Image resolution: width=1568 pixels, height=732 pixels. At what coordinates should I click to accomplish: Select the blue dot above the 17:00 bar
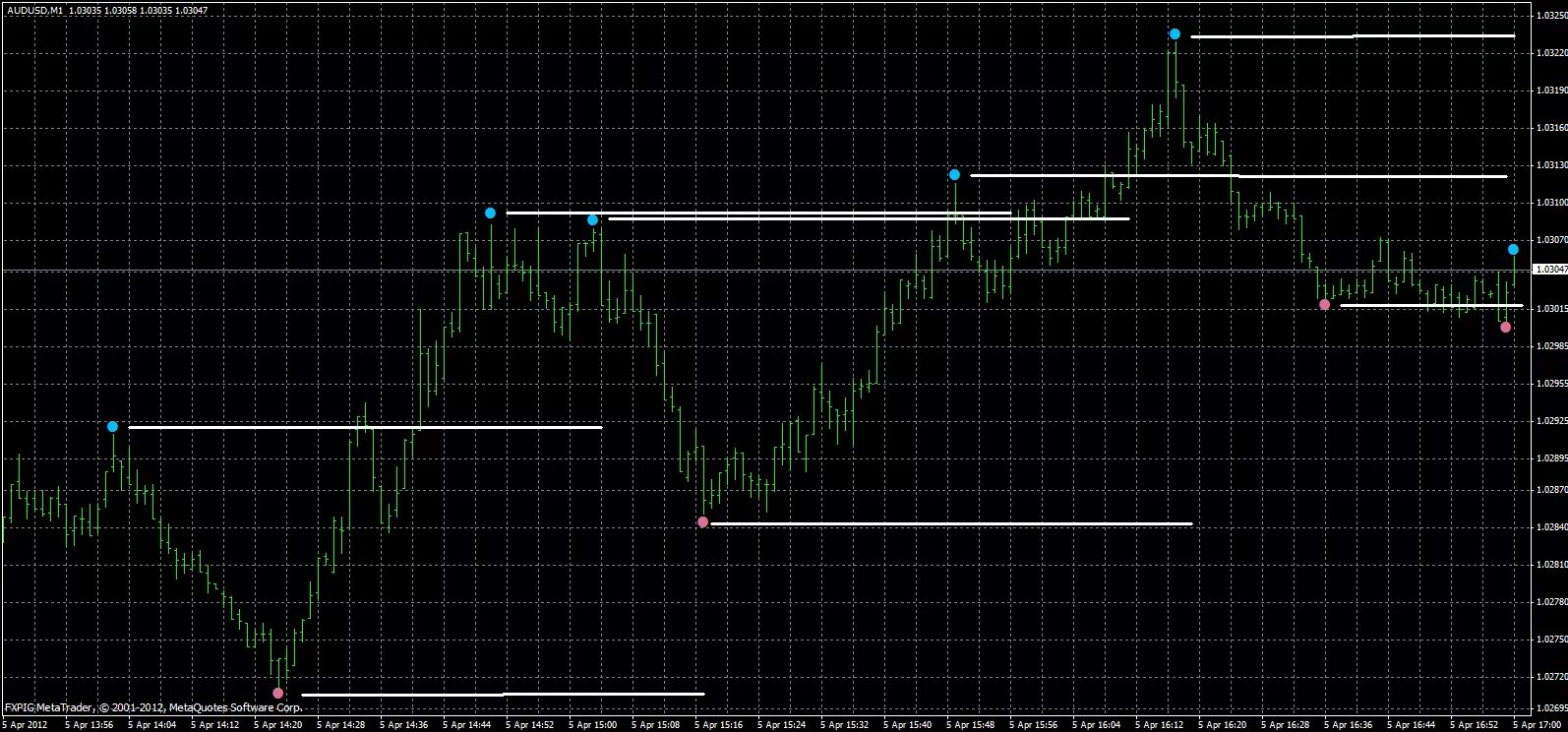pos(1513,250)
